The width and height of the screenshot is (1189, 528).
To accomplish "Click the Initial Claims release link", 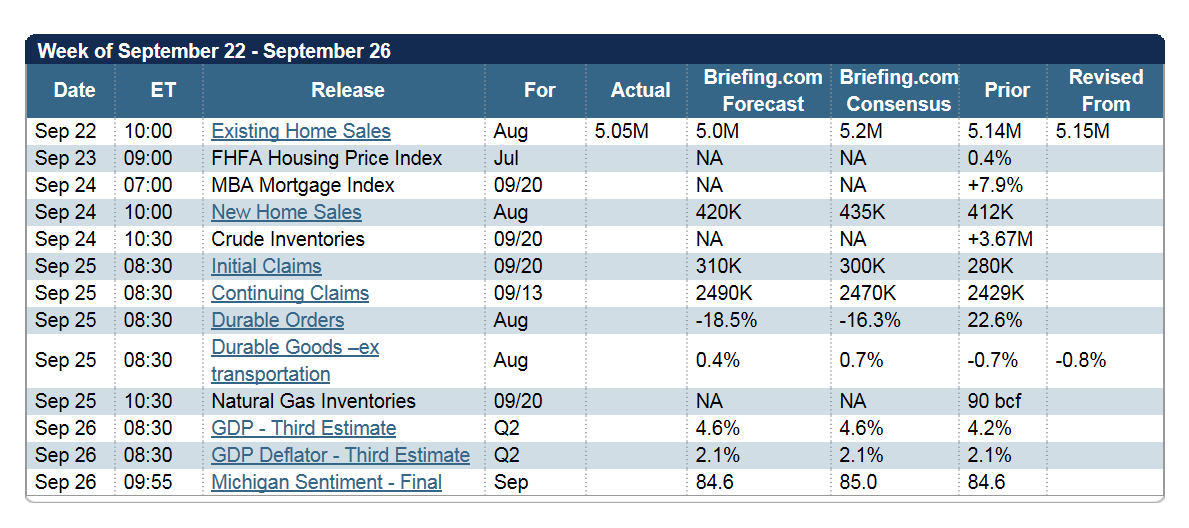I will coord(266,266).
